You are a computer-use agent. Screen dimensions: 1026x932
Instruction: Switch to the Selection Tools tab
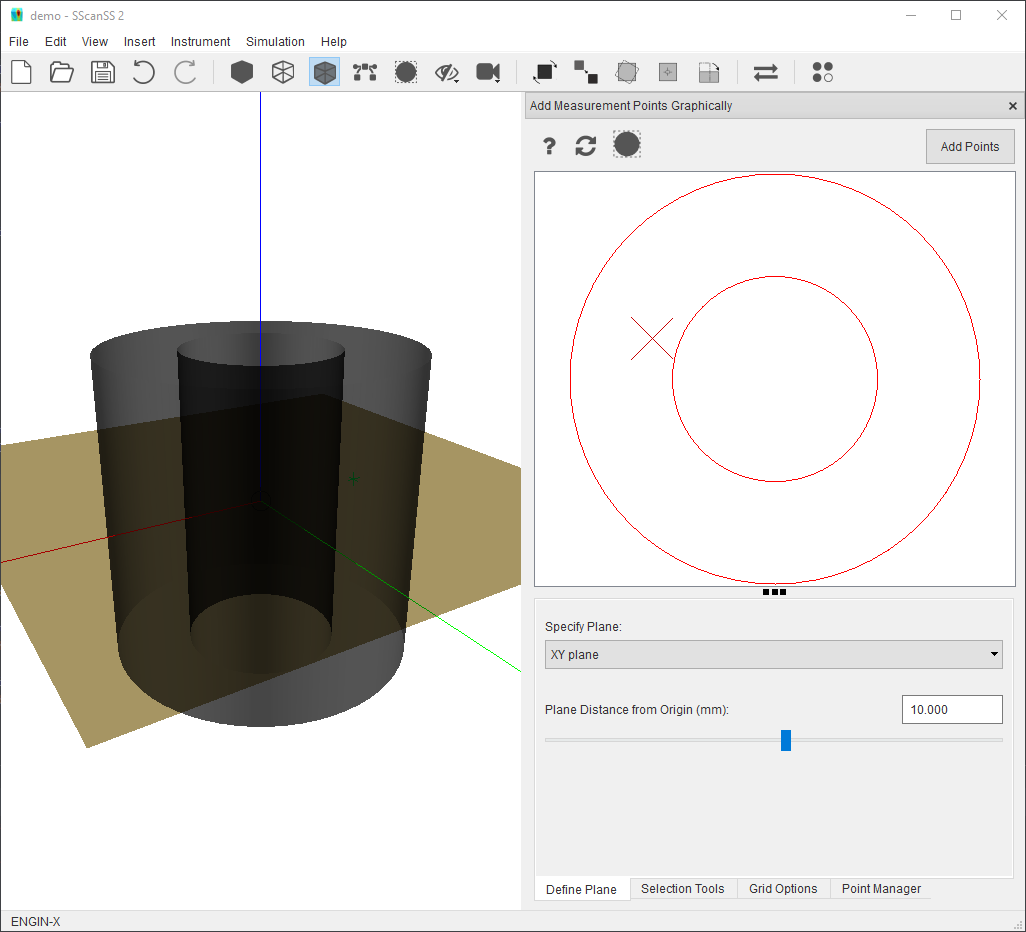(682, 889)
